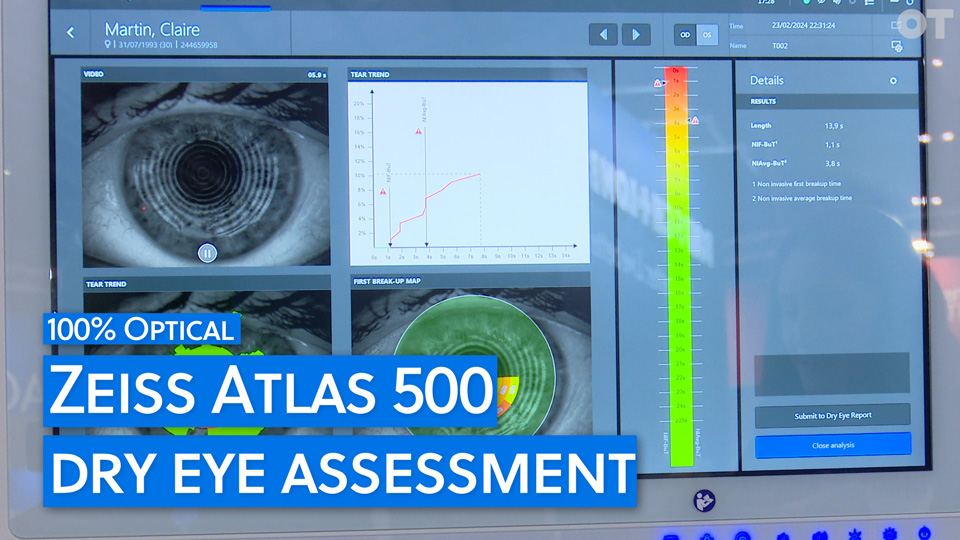
Task: Select lower warning marker on tear trend graph
Action: [383, 192]
